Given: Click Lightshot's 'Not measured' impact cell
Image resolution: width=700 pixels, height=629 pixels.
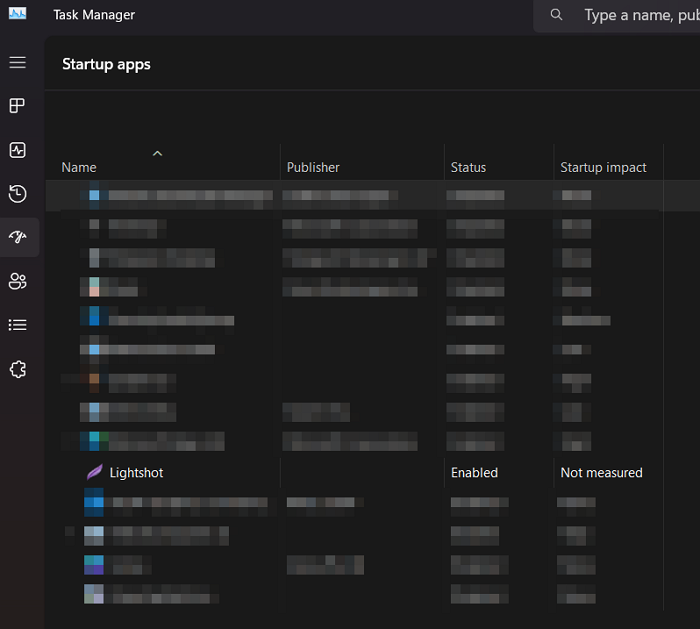Looking at the screenshot, I should pos(601,472).
